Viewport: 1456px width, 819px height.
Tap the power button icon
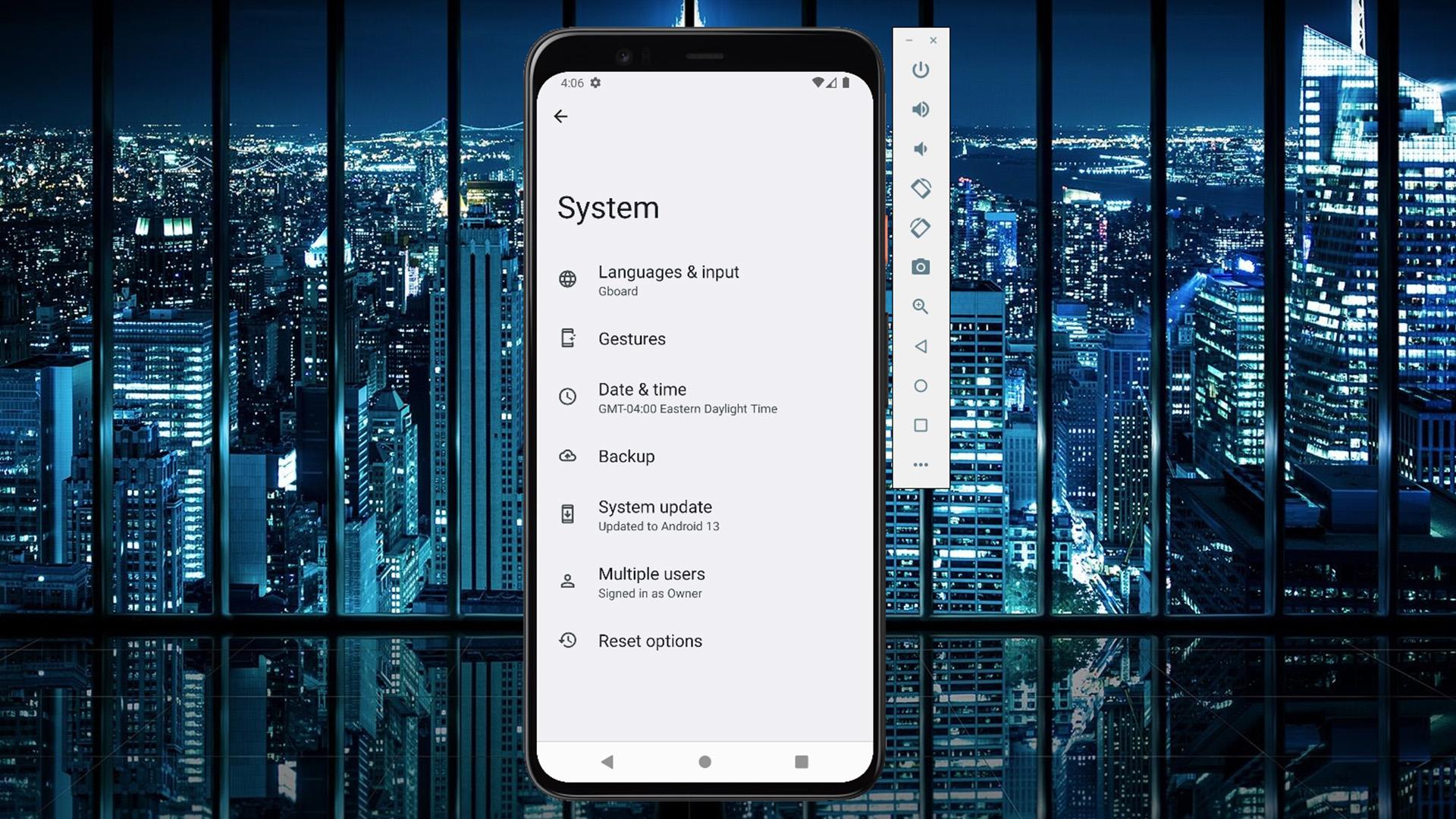(x=920, y=69)
